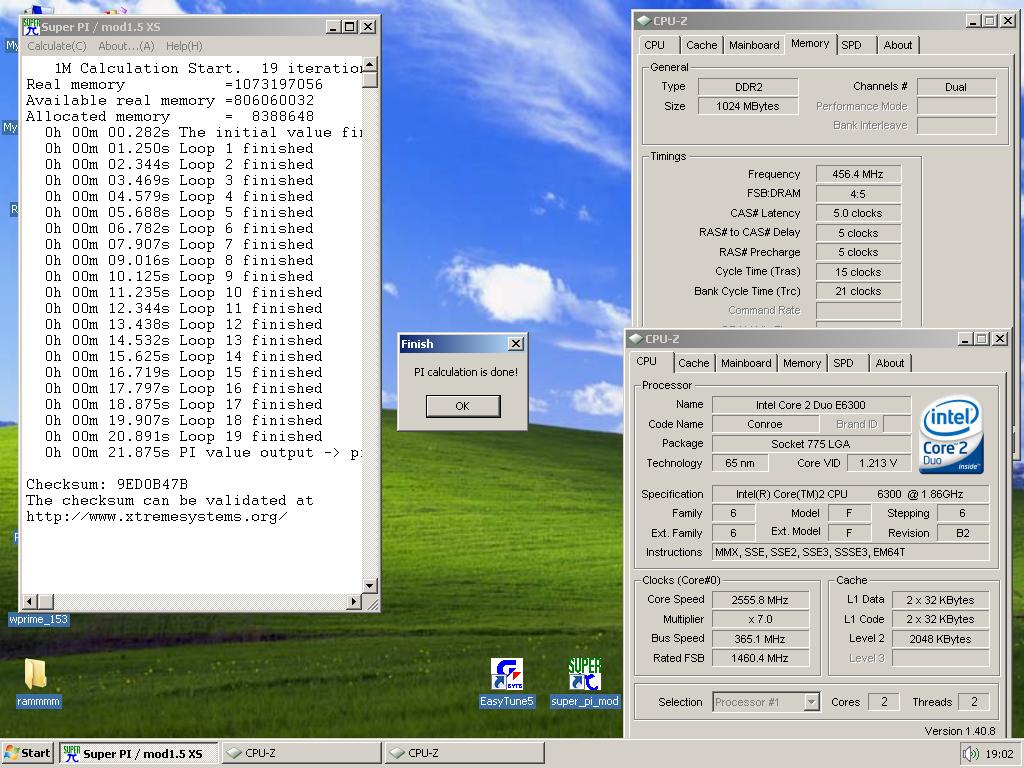
Task: Minimize the lower CPU-Z window
Action: click(x=965, y=338)
